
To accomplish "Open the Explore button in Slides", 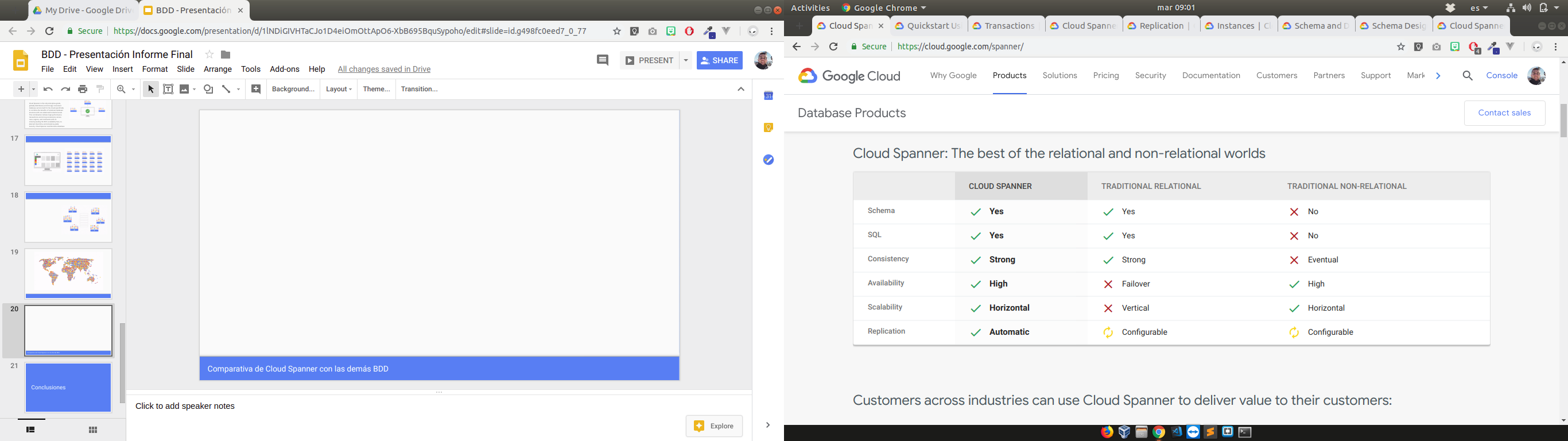I will [714, 427].
